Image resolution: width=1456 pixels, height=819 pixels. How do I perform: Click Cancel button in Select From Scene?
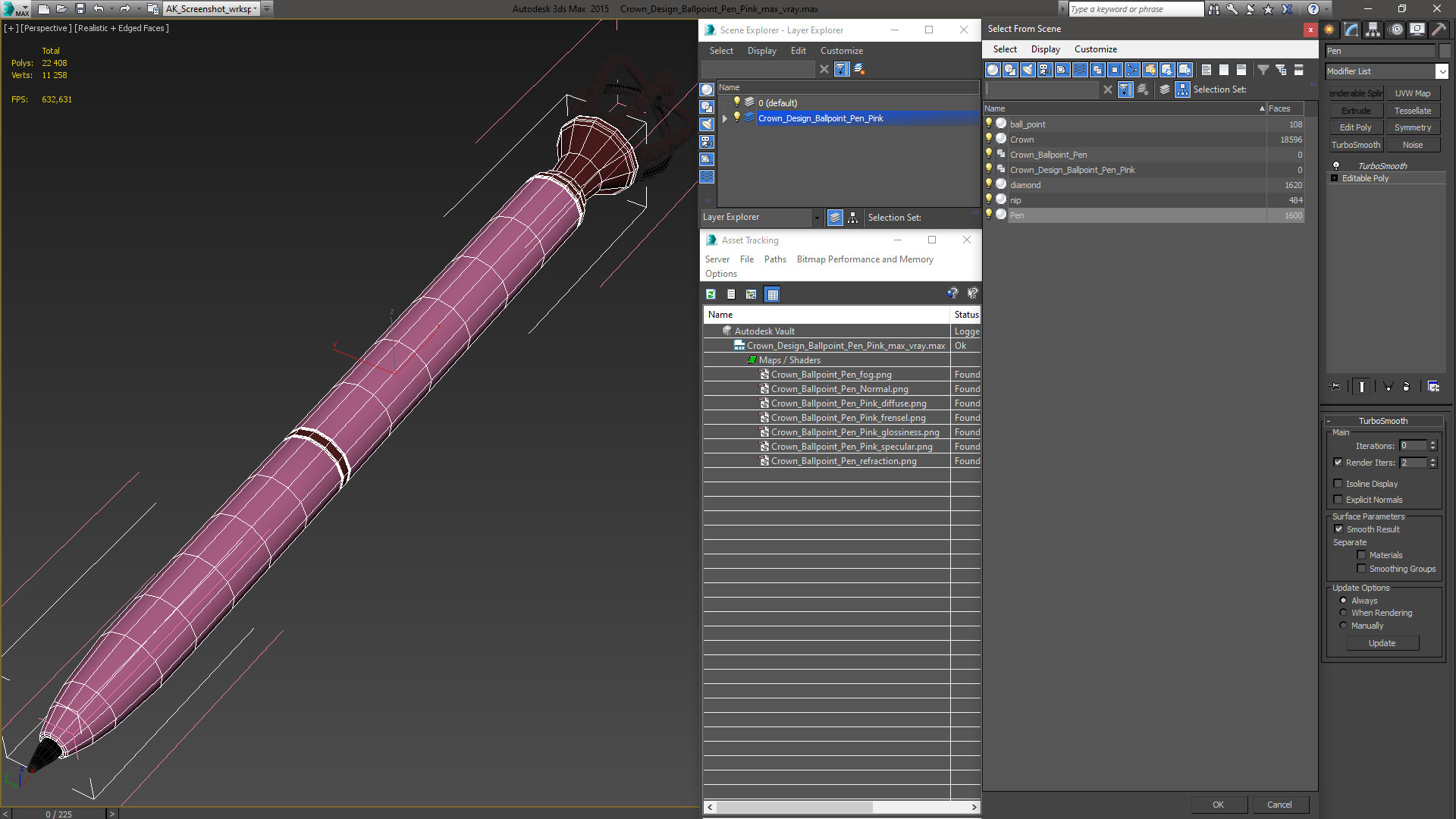1279,805
